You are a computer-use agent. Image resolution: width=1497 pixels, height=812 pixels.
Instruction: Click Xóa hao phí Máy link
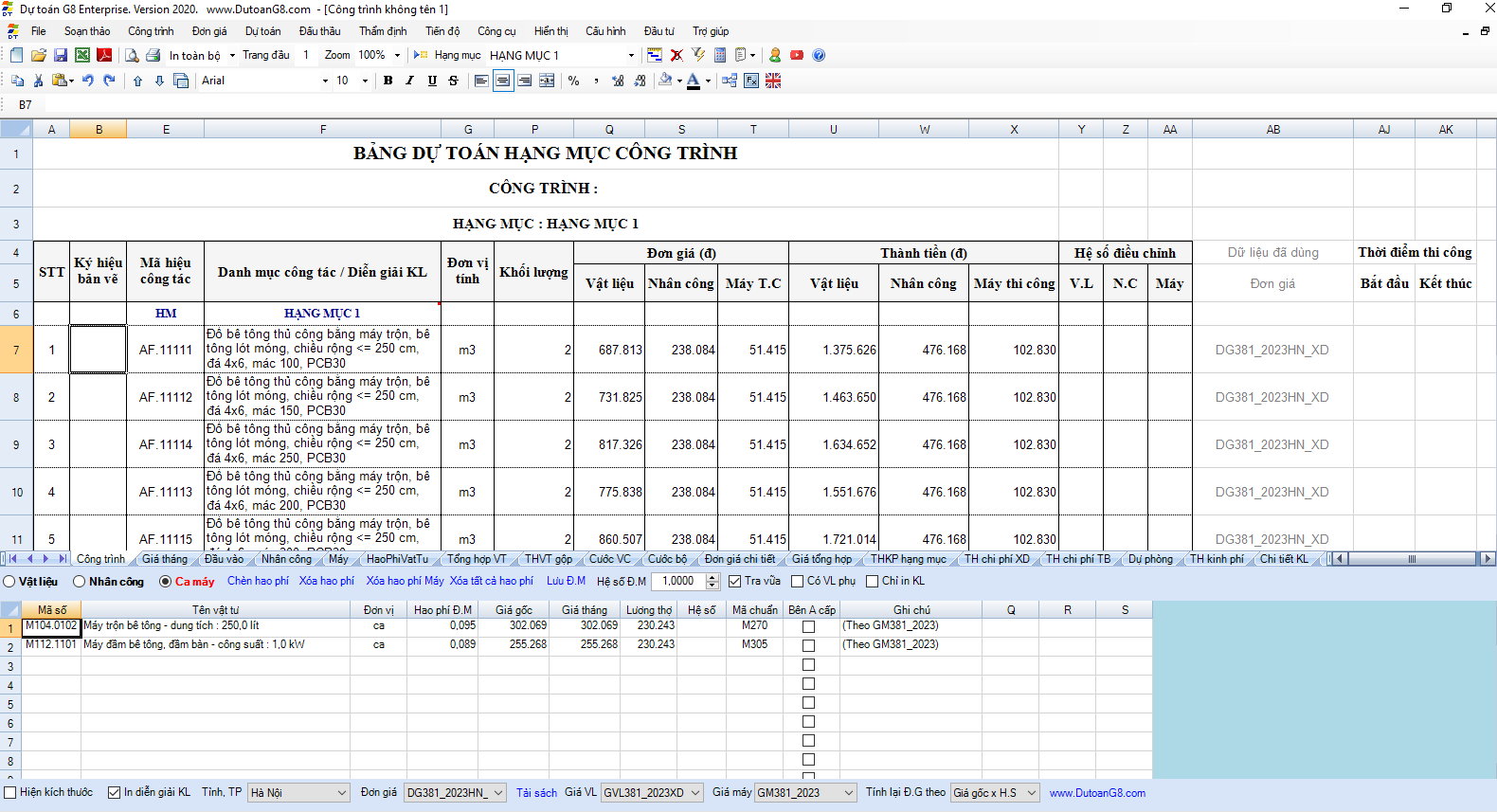click(x=405, y=581)
